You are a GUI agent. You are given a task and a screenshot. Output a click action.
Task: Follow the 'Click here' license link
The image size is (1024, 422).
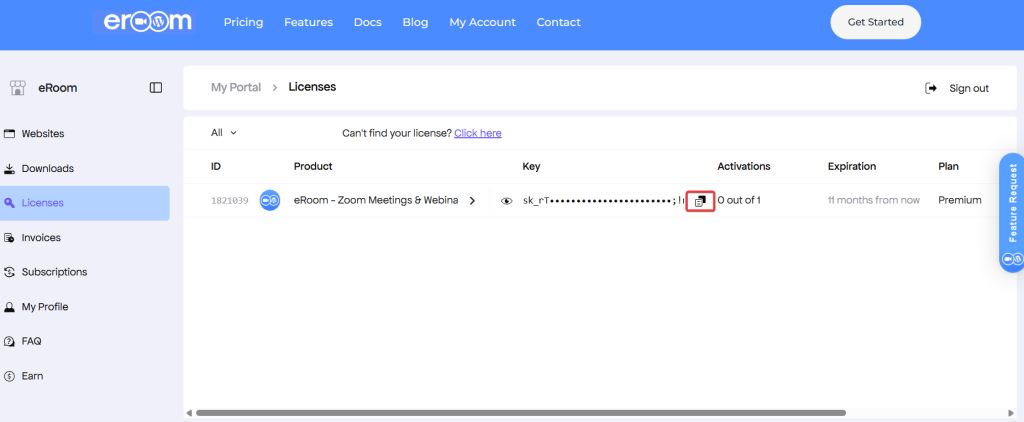(478, 133)
